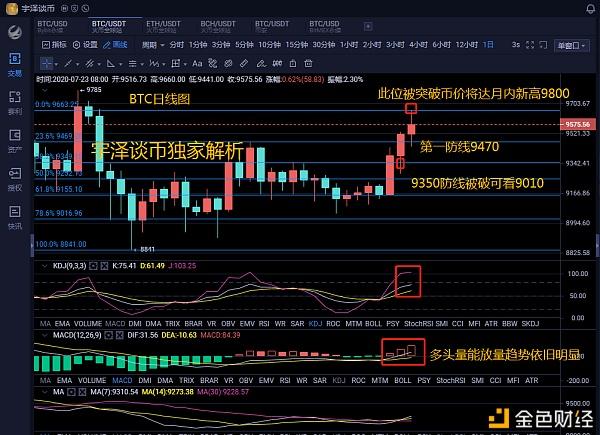The image size is (600, 435).
Task: Click the trash icon to delete drawings
Action: click(x=308, y=64)
